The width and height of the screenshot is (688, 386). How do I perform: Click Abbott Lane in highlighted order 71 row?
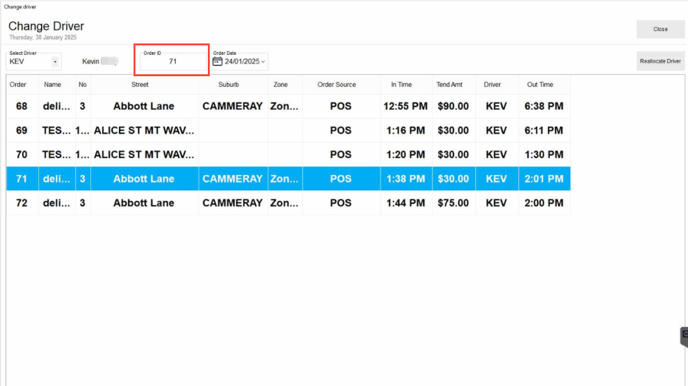144,179
